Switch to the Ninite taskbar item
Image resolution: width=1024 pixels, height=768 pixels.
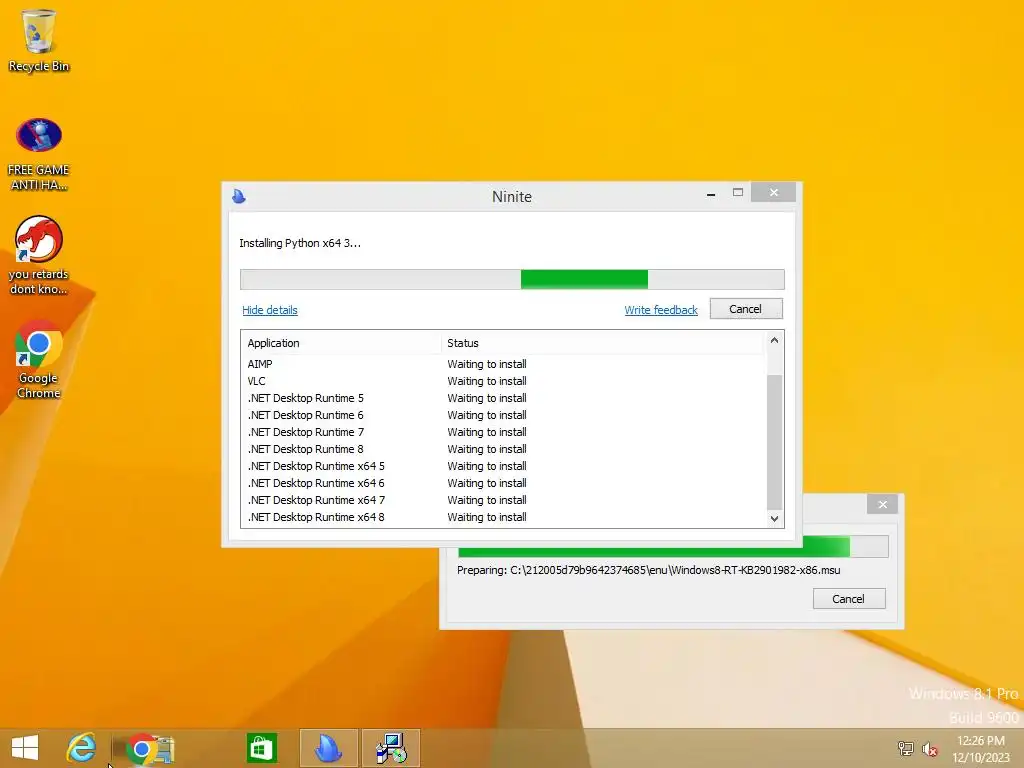pyautogui.click(x=328, y=748)
